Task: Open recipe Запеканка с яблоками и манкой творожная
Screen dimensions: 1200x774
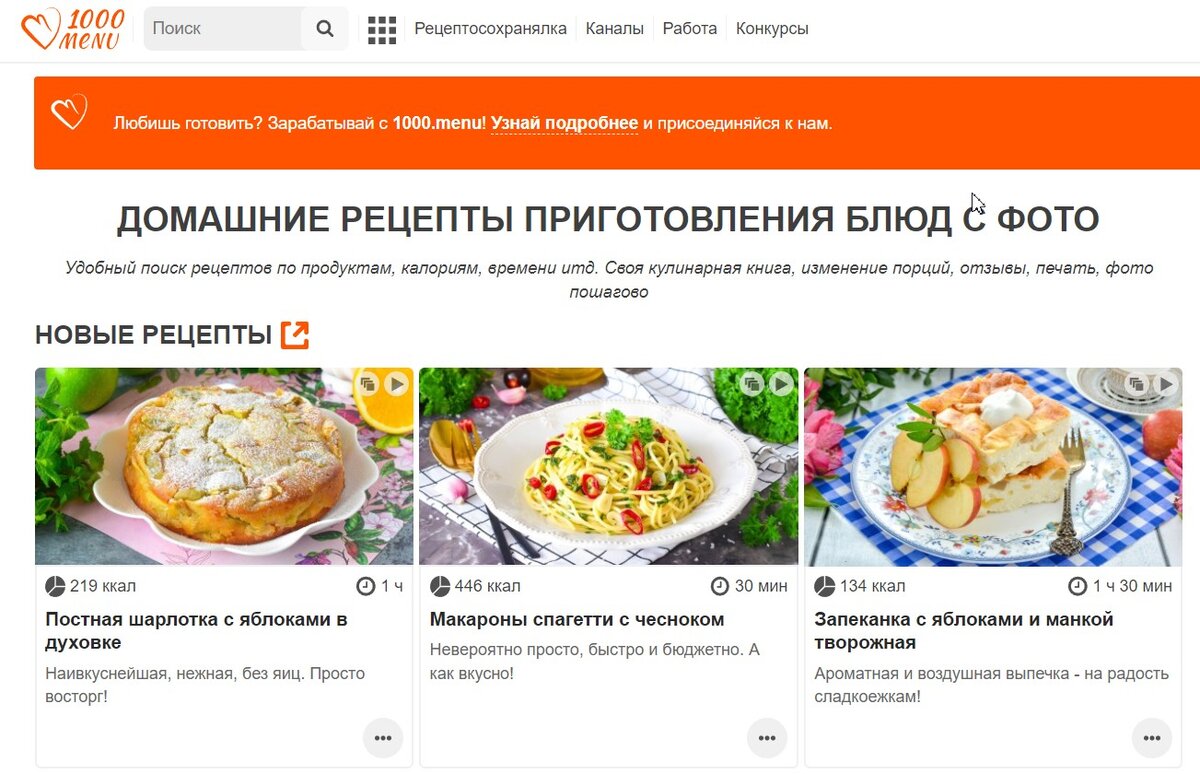Action: [964, 631]
